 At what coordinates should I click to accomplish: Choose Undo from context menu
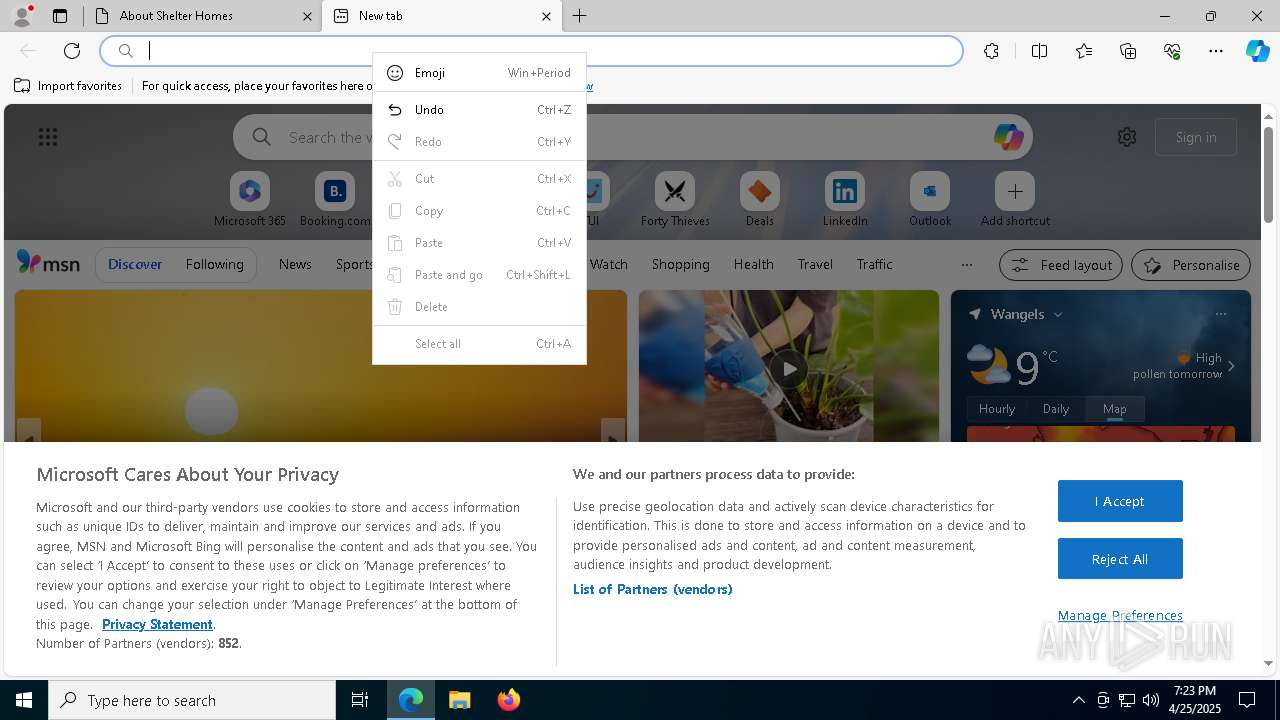pos(479,110)
